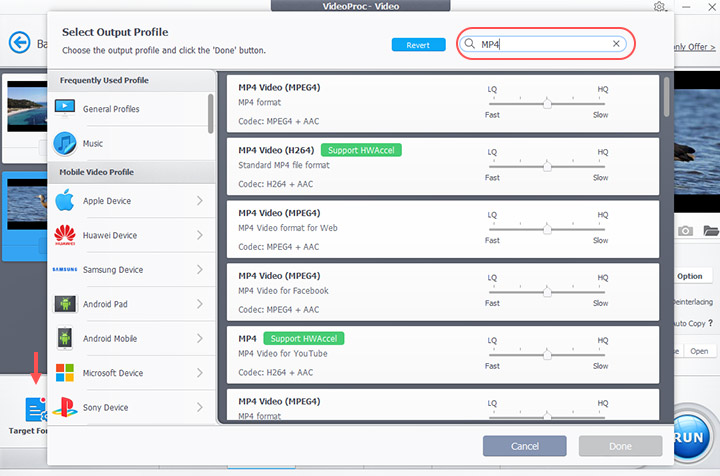
Task: Click the profile results scrollbar
Action: (666, 97)
